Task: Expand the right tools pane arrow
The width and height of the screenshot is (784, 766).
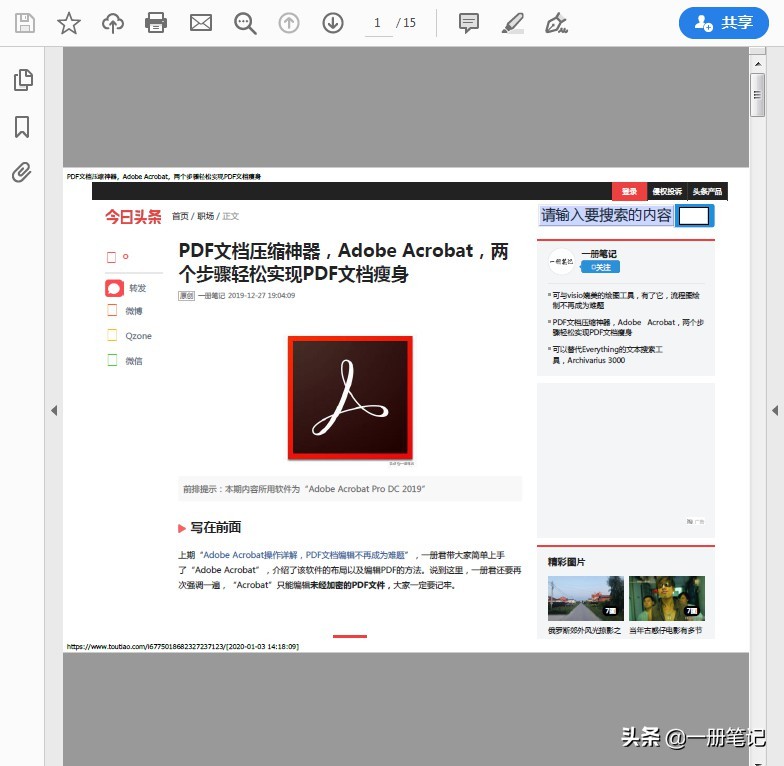Action: tap(775, 410)
